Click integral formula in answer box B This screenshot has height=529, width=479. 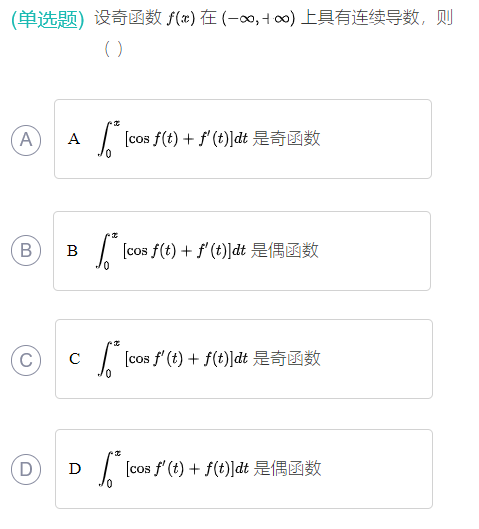pos(171,251)
